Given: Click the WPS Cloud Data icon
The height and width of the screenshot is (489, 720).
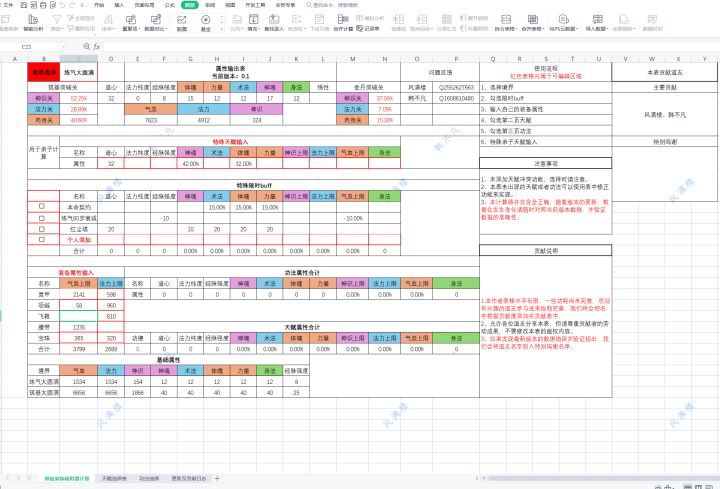Looking at the screenshot, I should [563, 19].
